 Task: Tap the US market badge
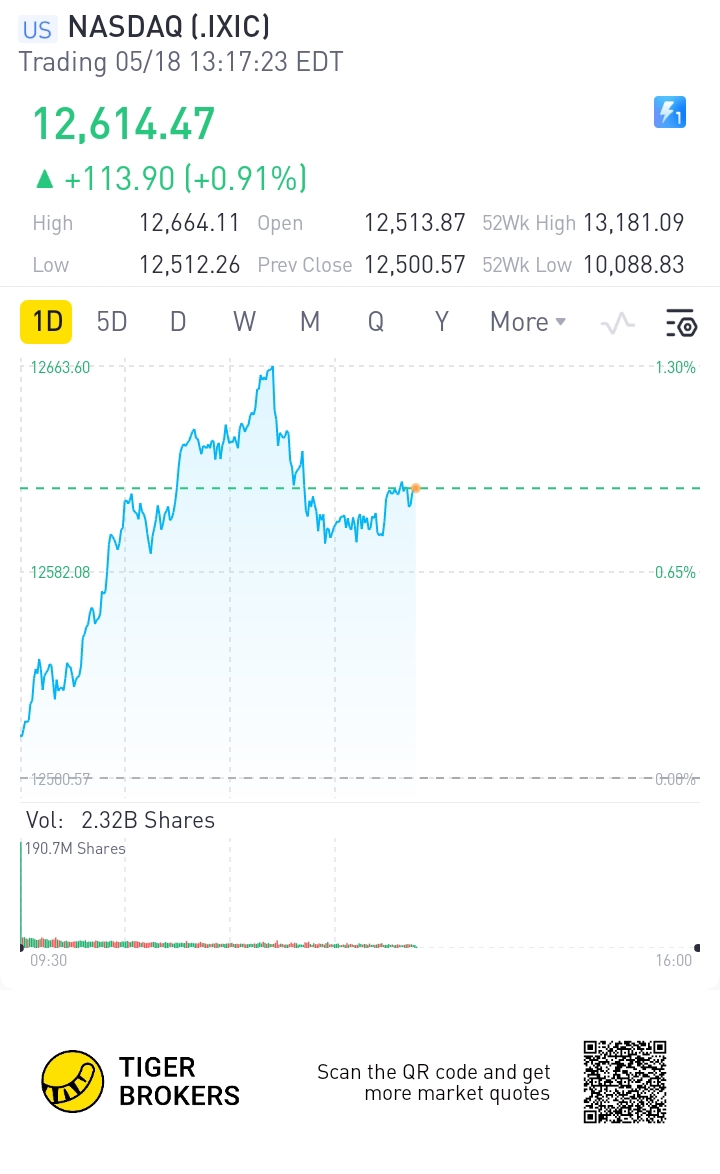click(38, 28)
